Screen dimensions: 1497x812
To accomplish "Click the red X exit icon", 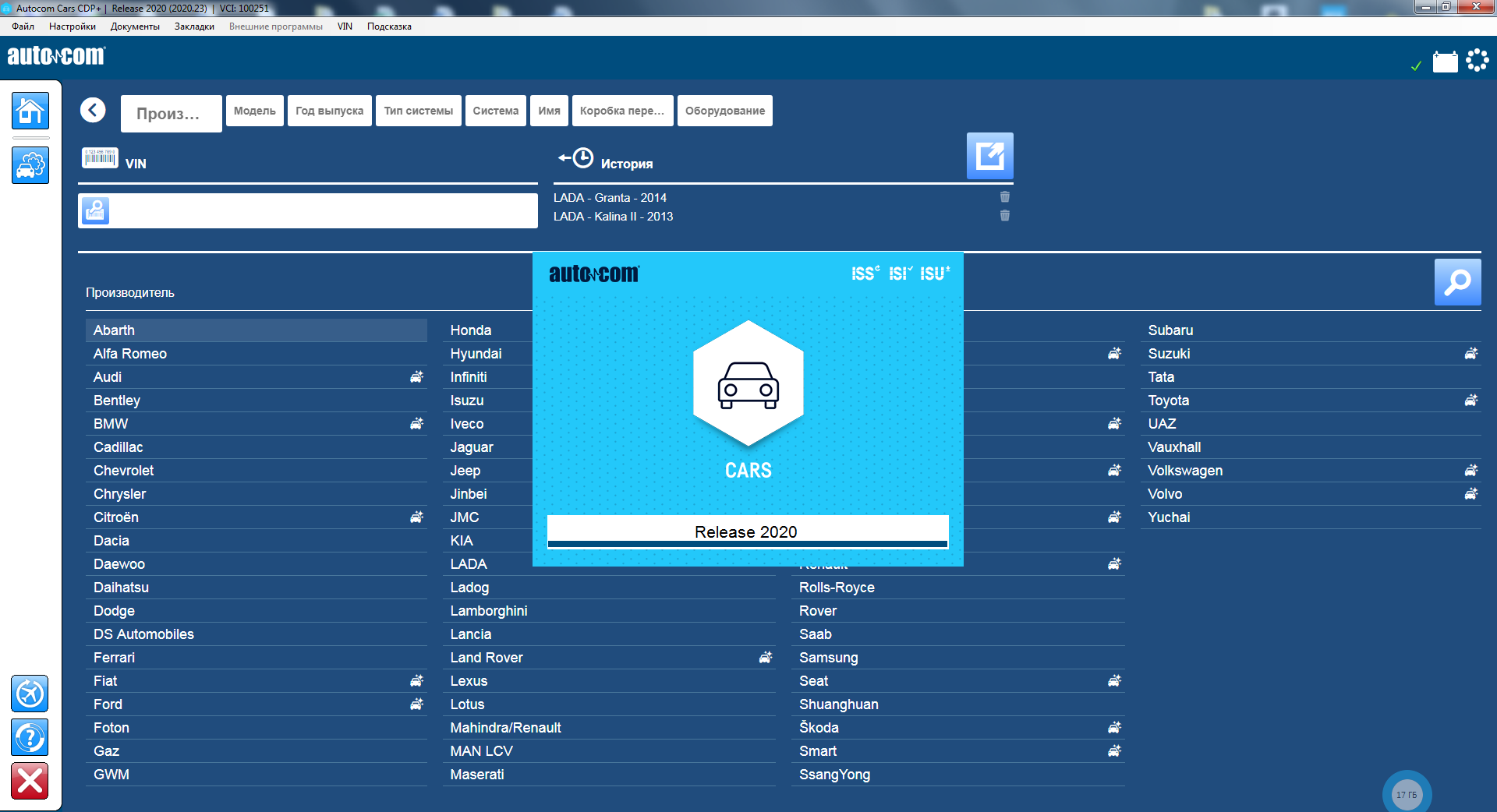I will [30, 781].
